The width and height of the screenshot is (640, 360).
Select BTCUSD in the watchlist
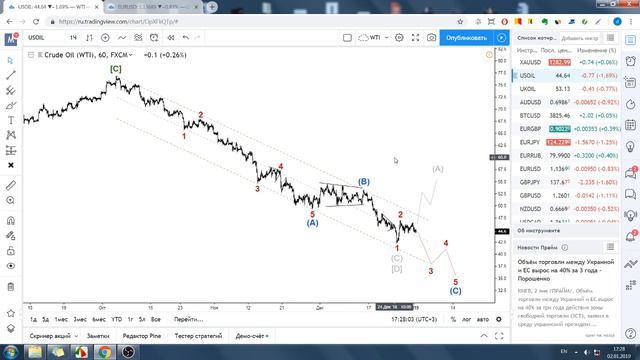click(567, 116)
